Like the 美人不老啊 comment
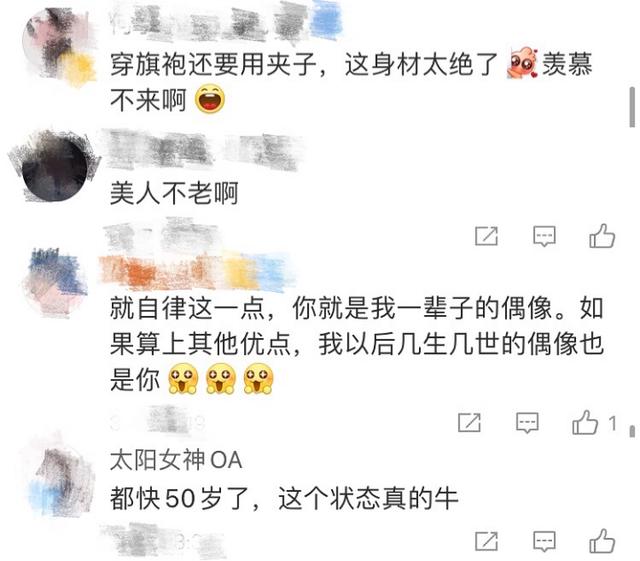Image resolution: width=640 pixels, height=561 pixels. pos(602,236)
